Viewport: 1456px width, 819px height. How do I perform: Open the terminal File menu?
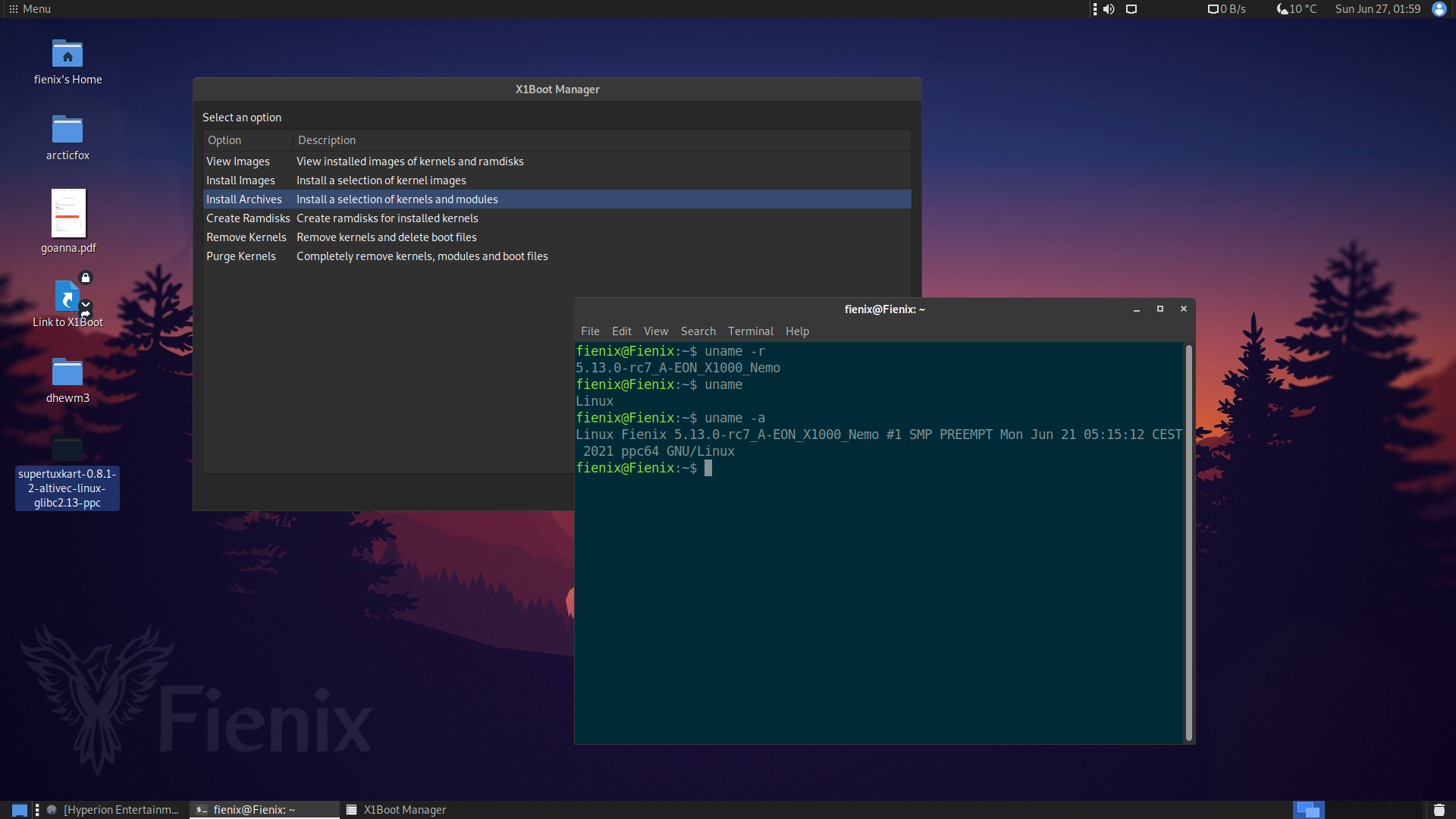tap(589, 331)
